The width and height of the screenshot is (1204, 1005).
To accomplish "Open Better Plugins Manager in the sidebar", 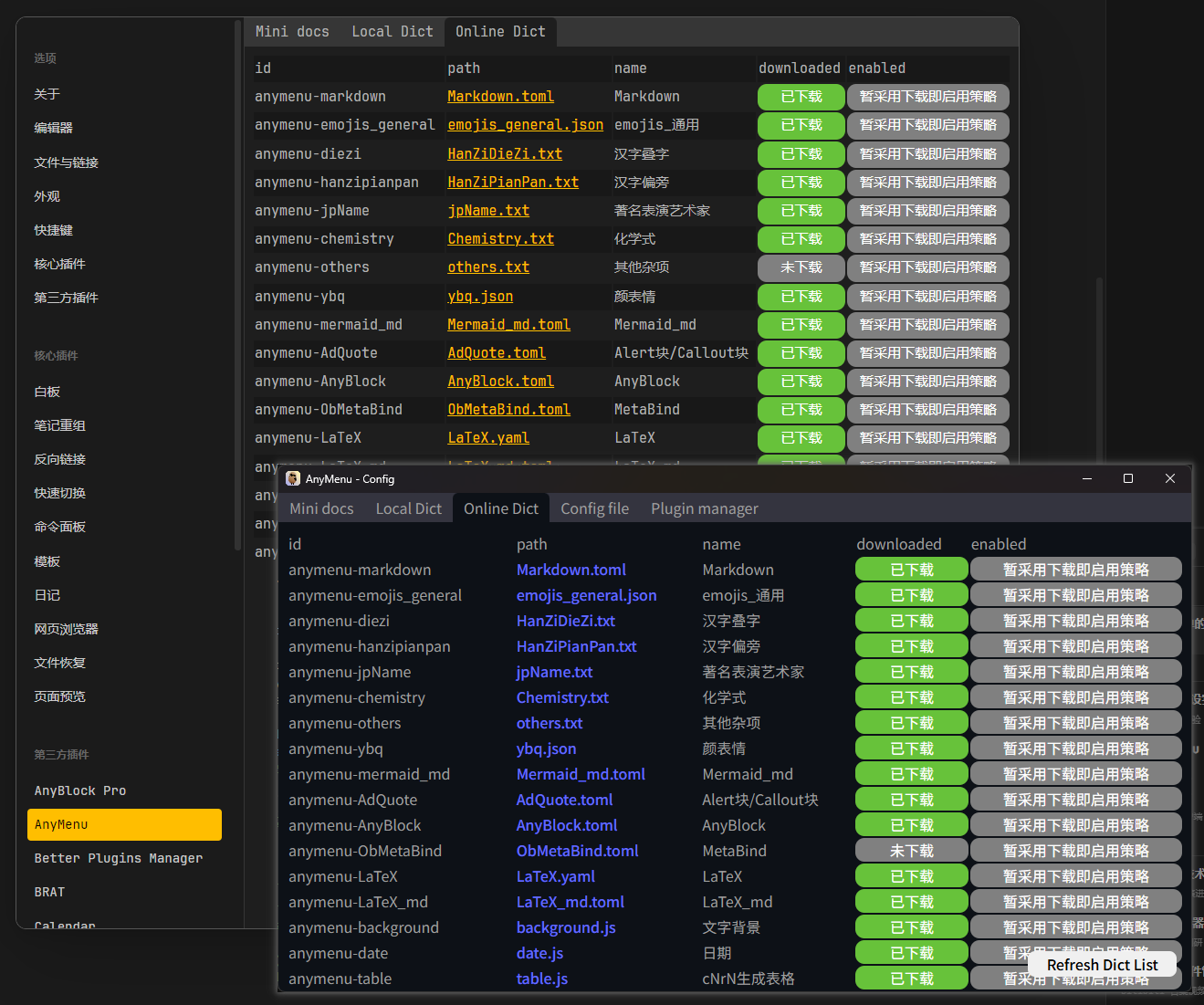I will (x=119, y=858).
